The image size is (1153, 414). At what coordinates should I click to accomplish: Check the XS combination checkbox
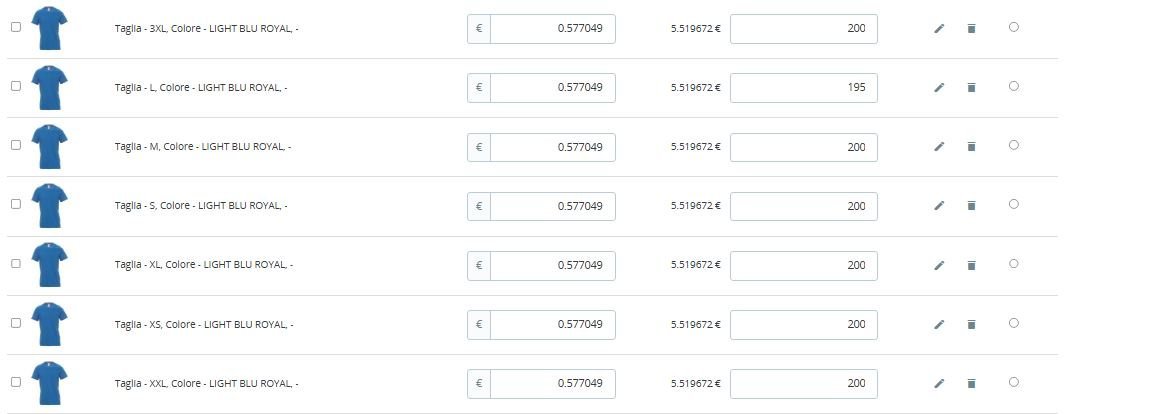coord(15,323)
